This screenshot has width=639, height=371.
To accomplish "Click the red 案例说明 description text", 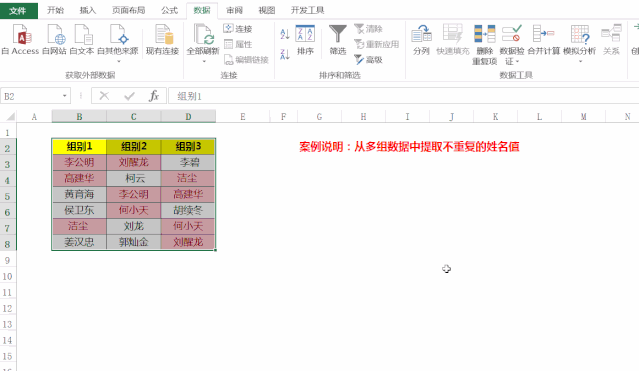I will [x=409, y=147].
